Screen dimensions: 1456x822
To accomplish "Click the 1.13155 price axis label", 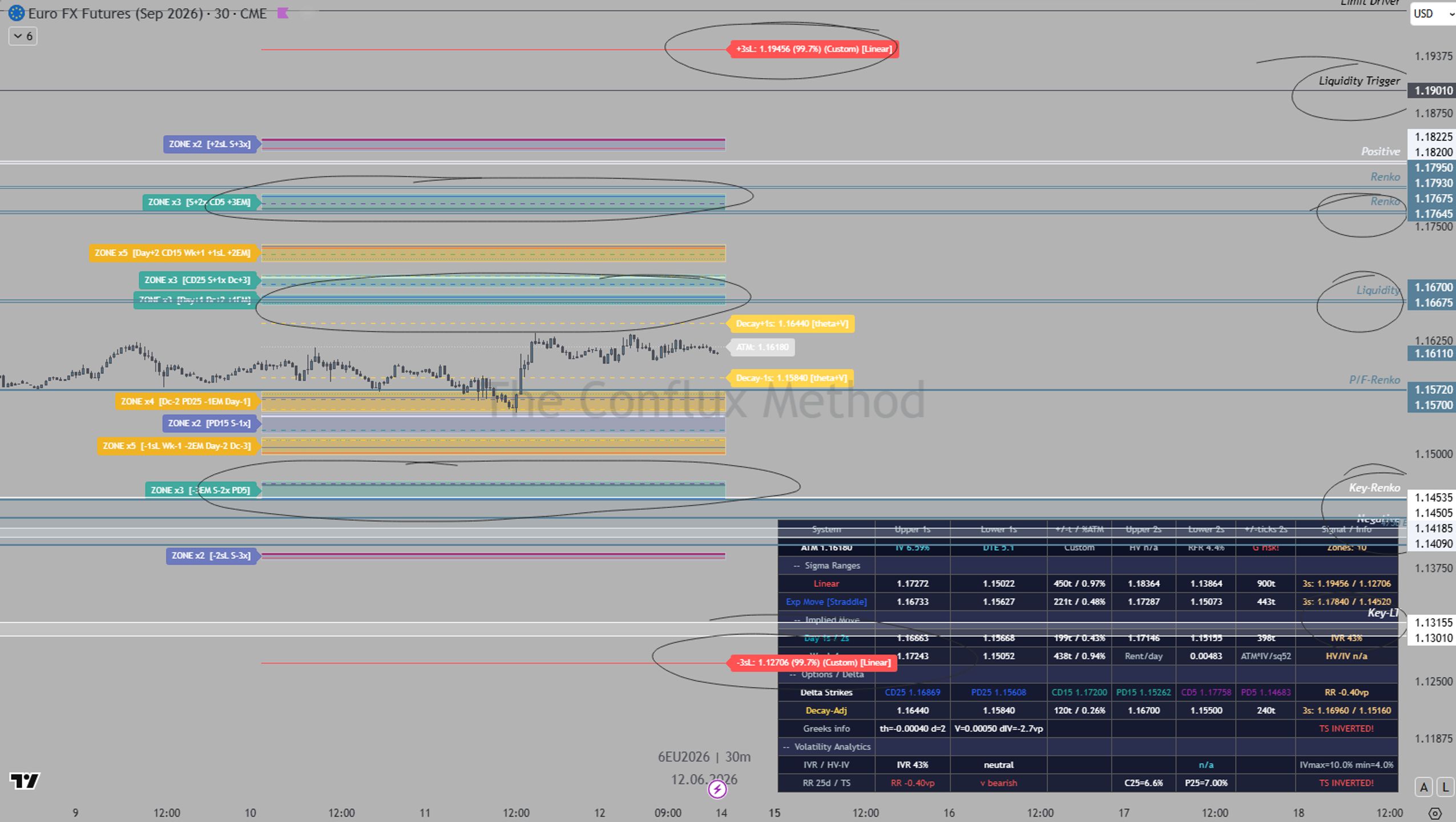I will 1432,622.
